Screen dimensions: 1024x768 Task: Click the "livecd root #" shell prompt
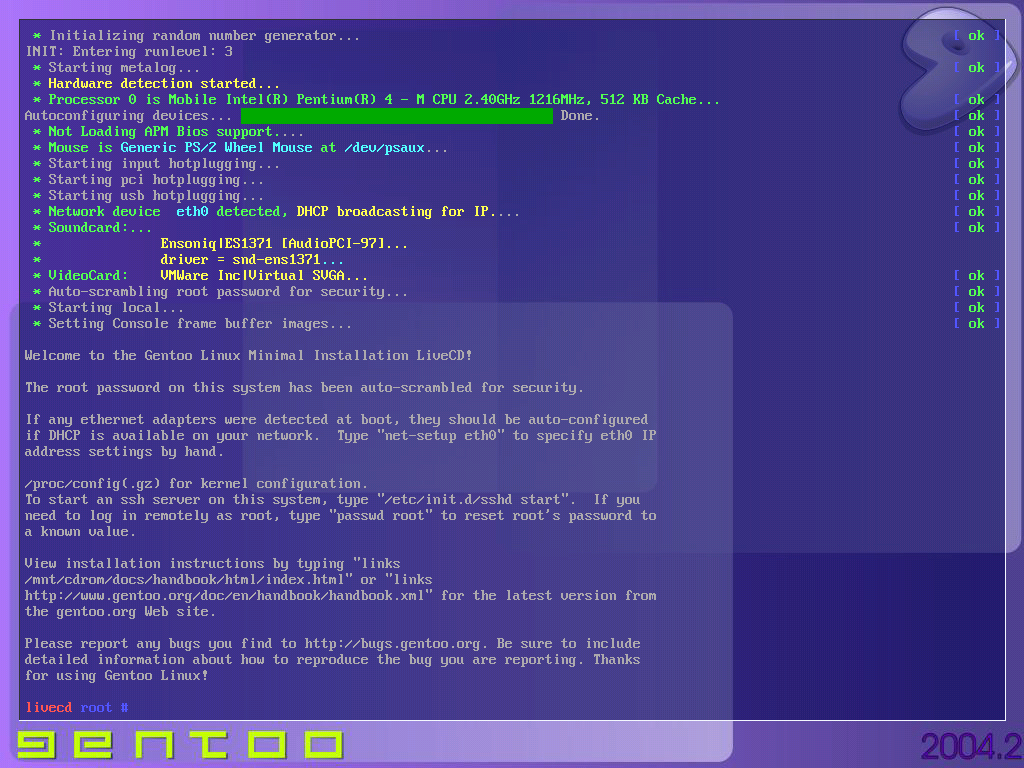click(77, 707)
